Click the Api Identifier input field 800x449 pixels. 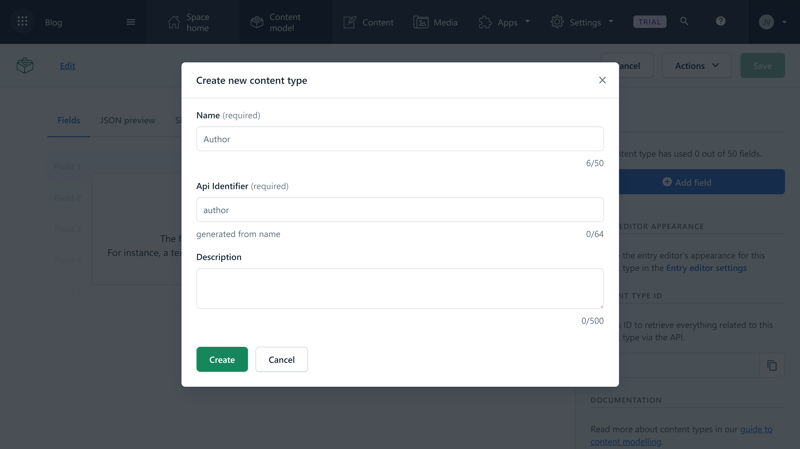[x=400, y=210]
